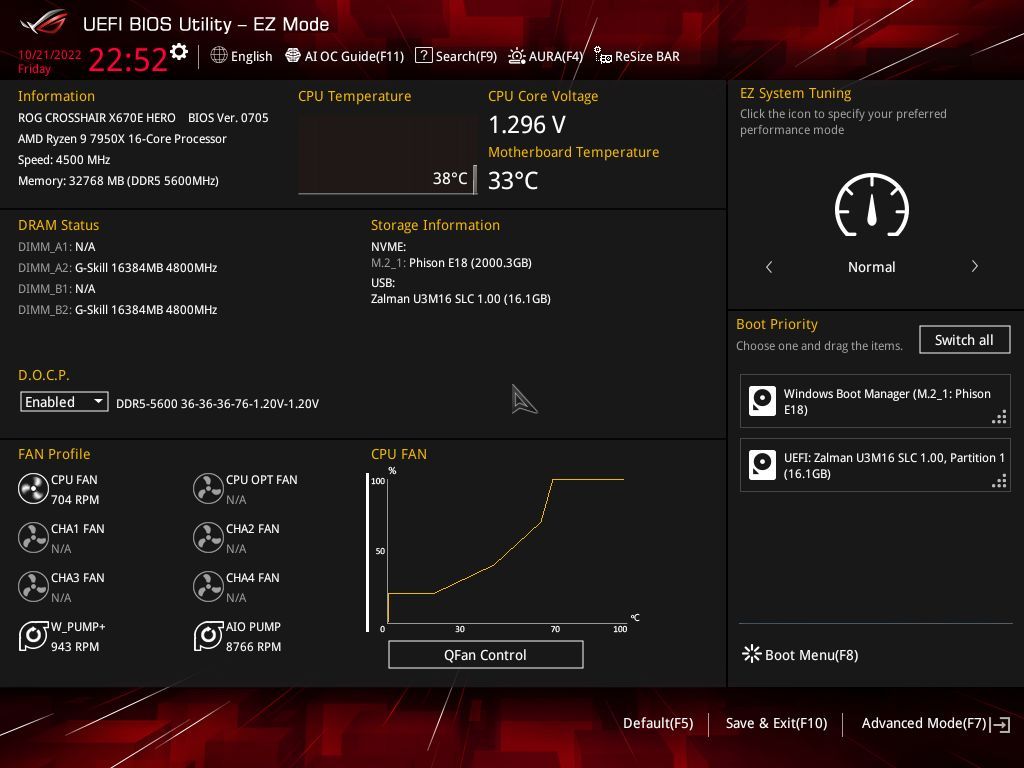Image resolution: width=1024 pixels, height=768 pixels.
Task: Click the Windows Boot Manager disk icon
Action: [762, 401]
